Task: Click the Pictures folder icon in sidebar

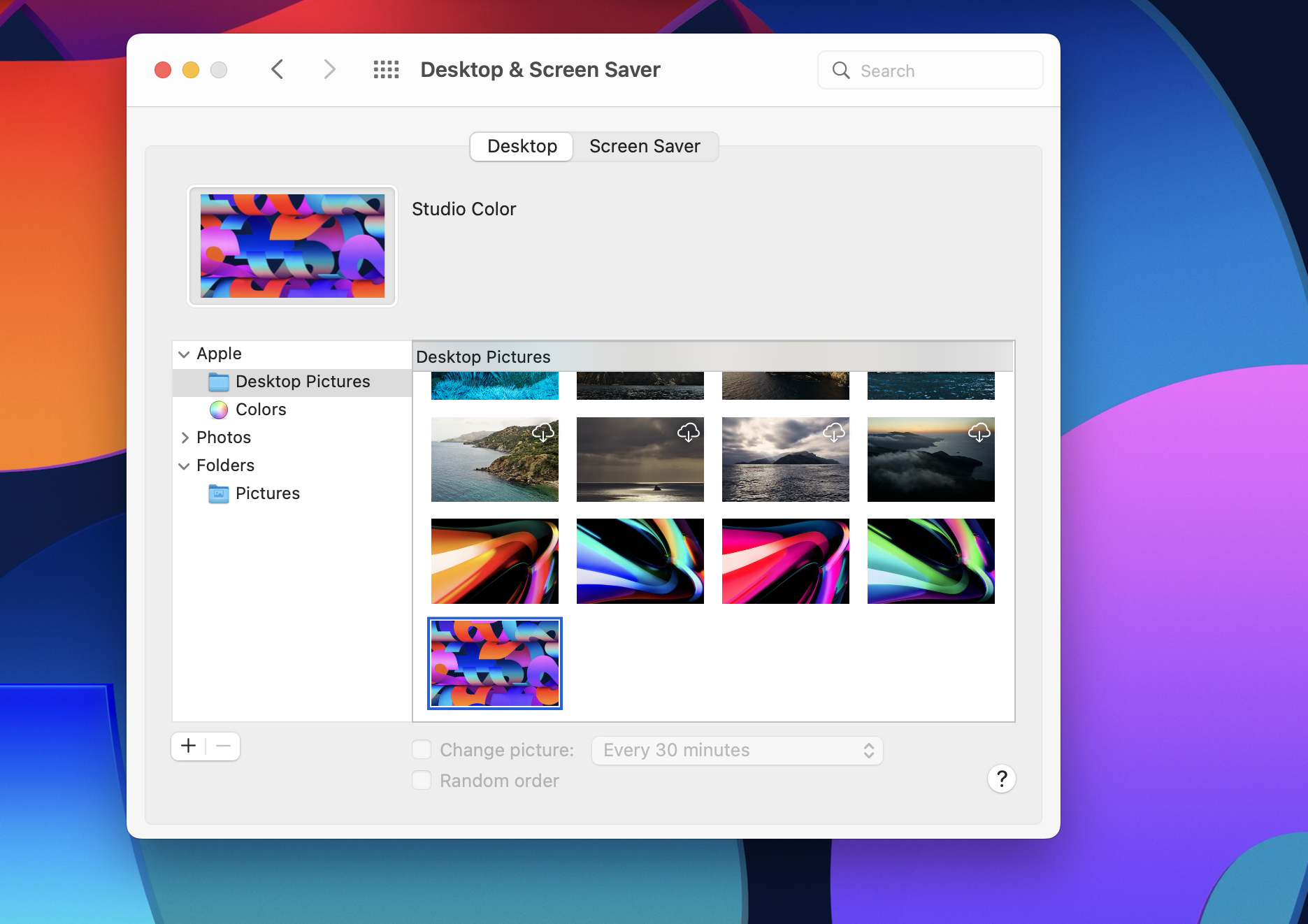Action: [219, 493]
